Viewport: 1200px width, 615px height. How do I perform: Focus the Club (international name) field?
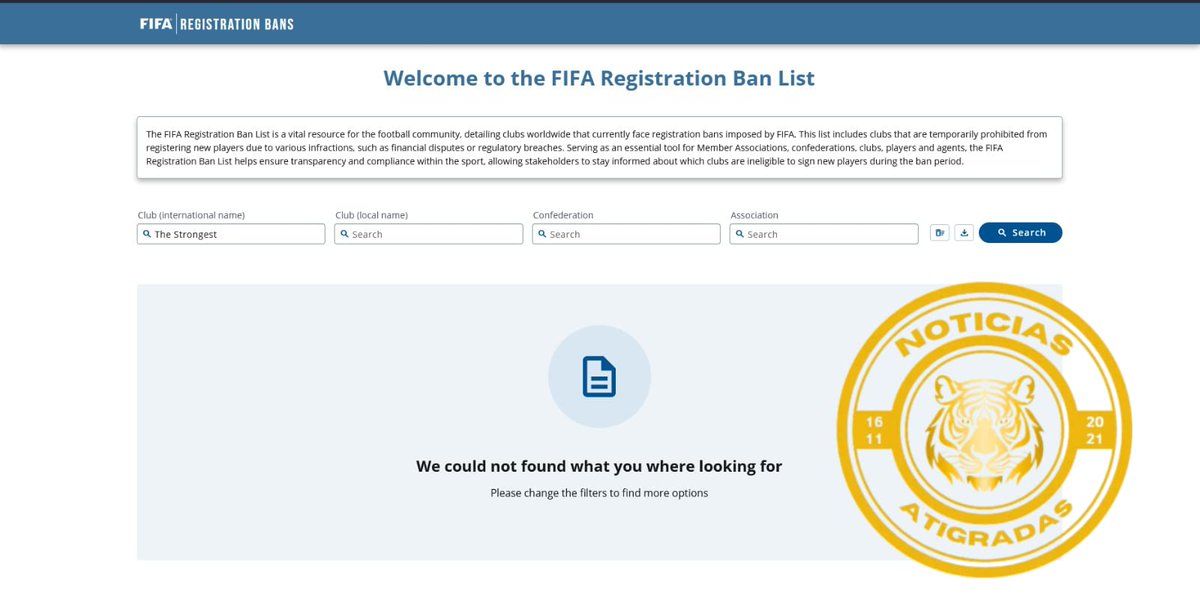point(231,234)
